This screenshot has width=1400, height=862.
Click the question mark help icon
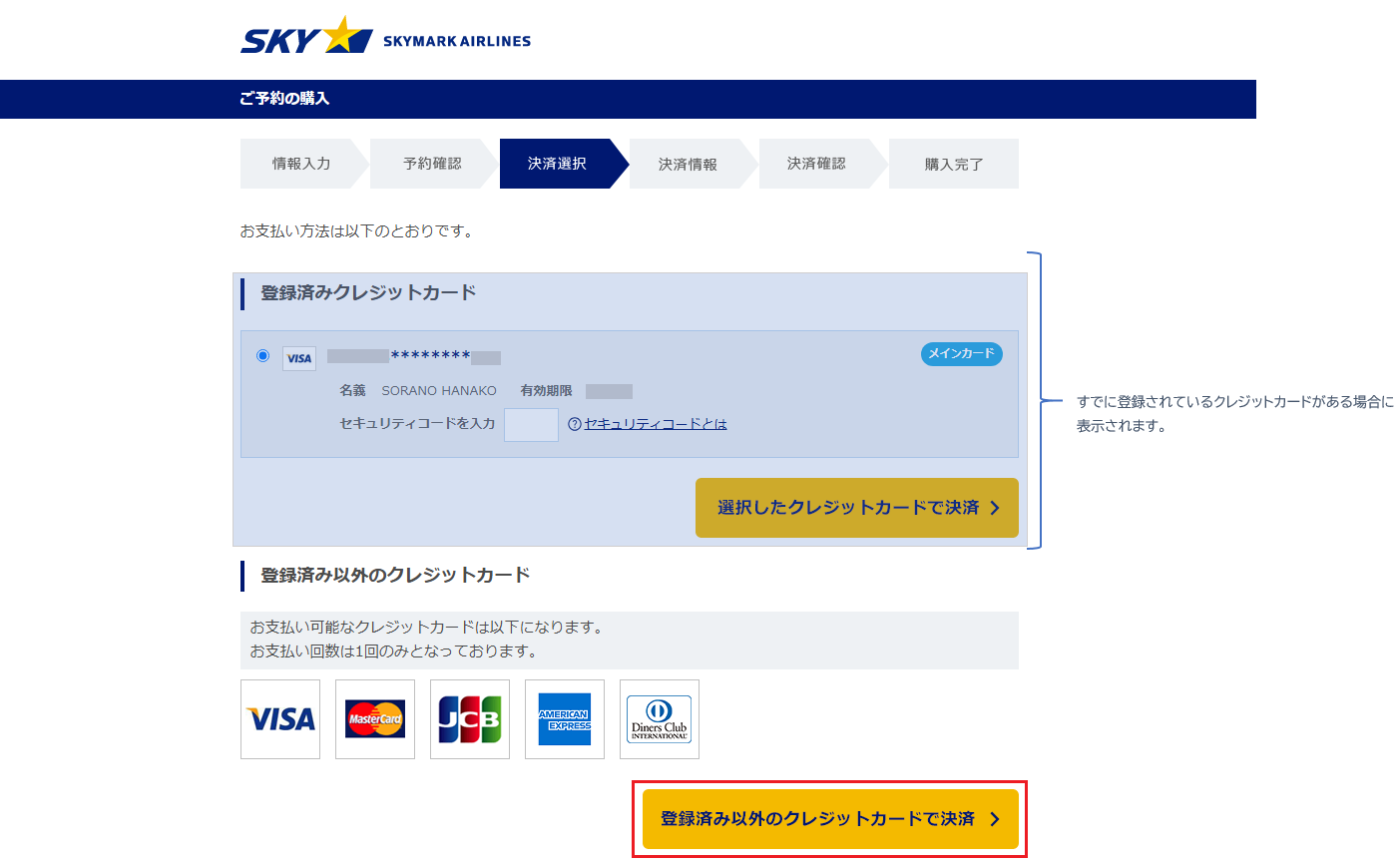[574, 424]
